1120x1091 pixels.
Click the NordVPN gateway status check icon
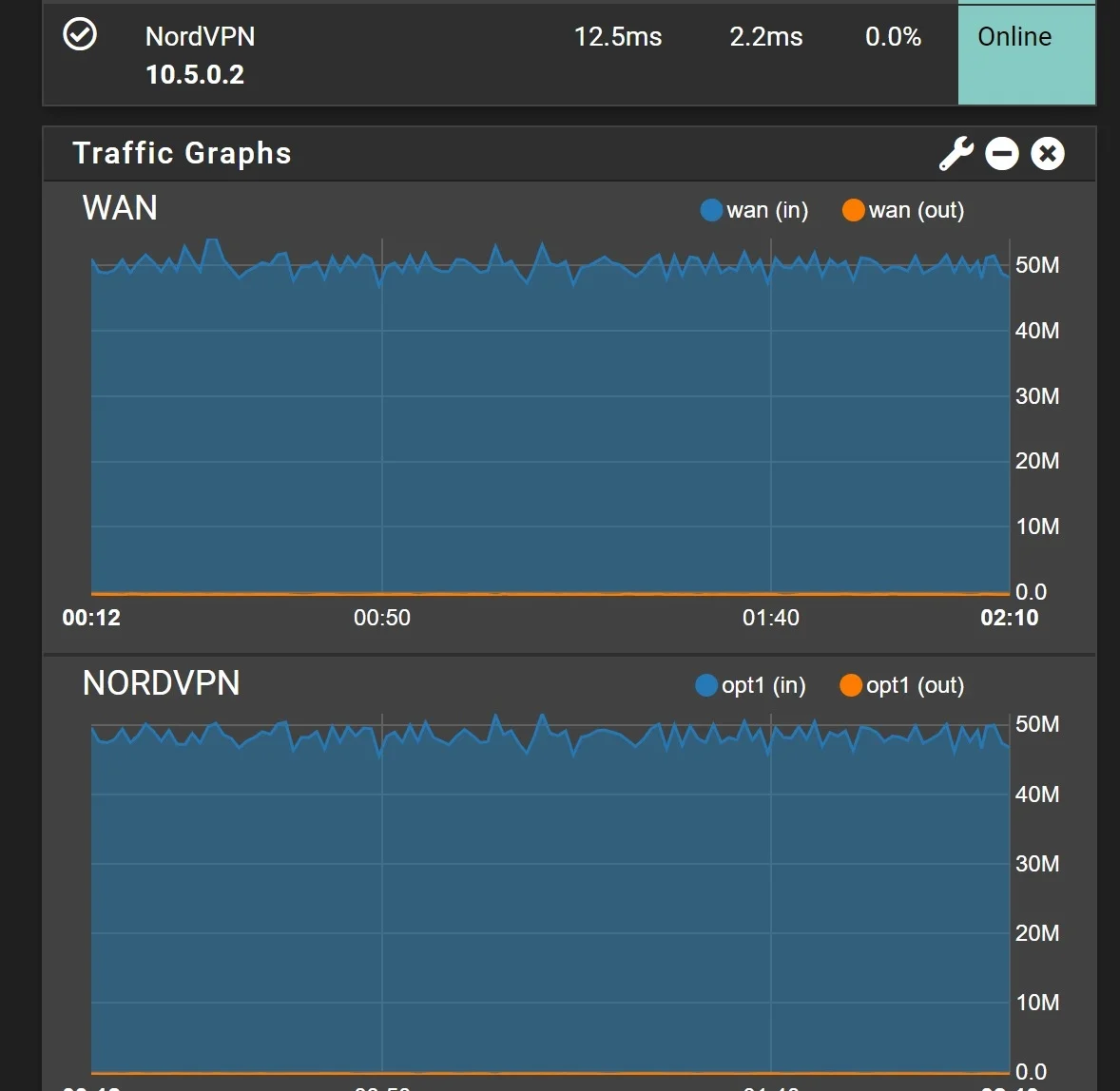pos(79,34)
